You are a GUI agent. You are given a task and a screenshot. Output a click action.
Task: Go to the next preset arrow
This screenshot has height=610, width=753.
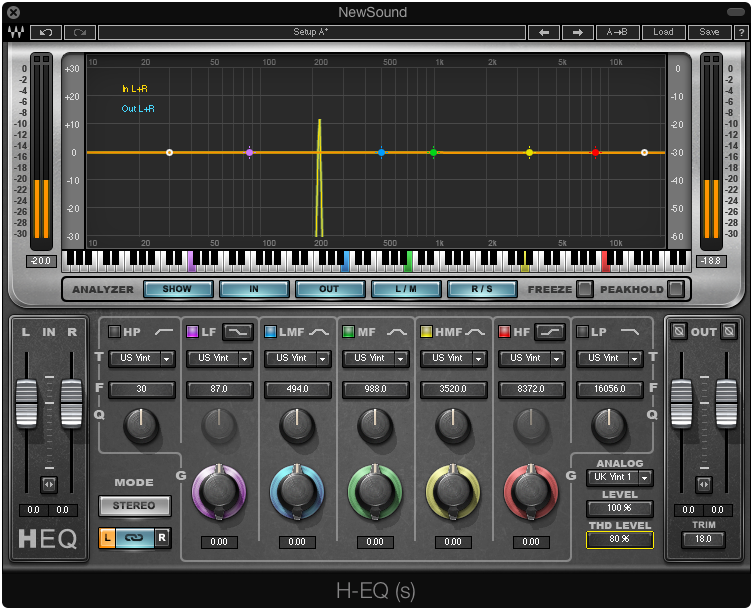(x=578, y=32)
